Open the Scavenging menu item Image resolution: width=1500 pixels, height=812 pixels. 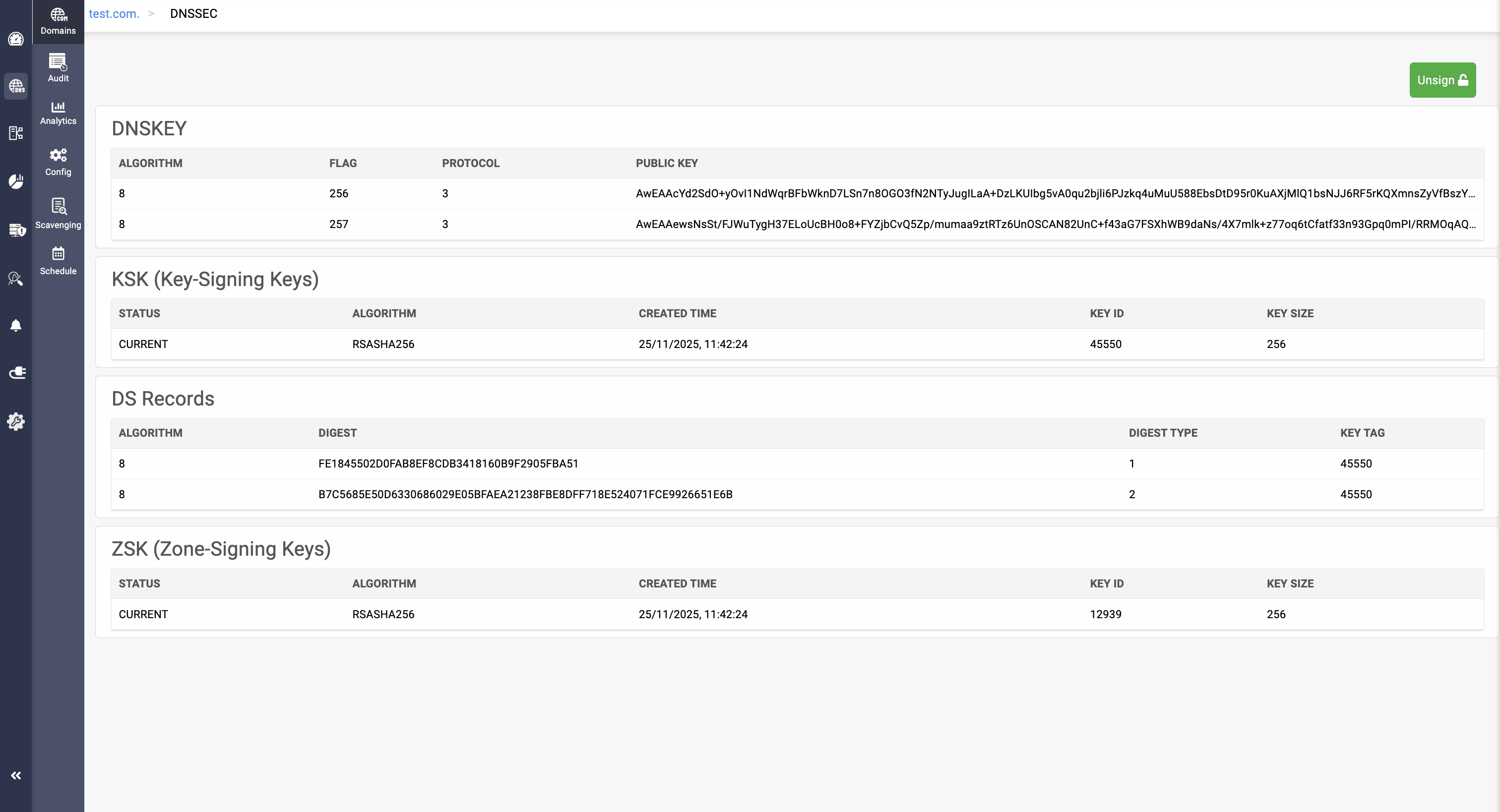coord(58,213)
